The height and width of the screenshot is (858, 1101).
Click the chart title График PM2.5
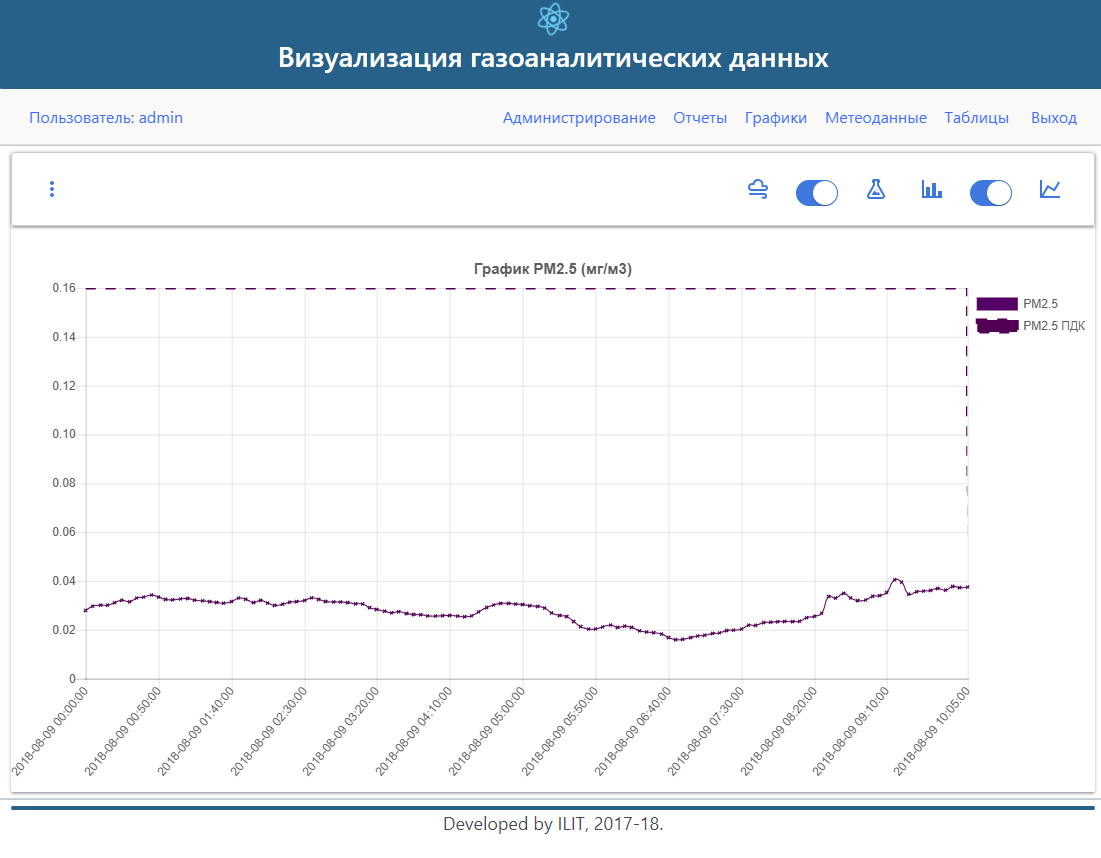(552, 269)
